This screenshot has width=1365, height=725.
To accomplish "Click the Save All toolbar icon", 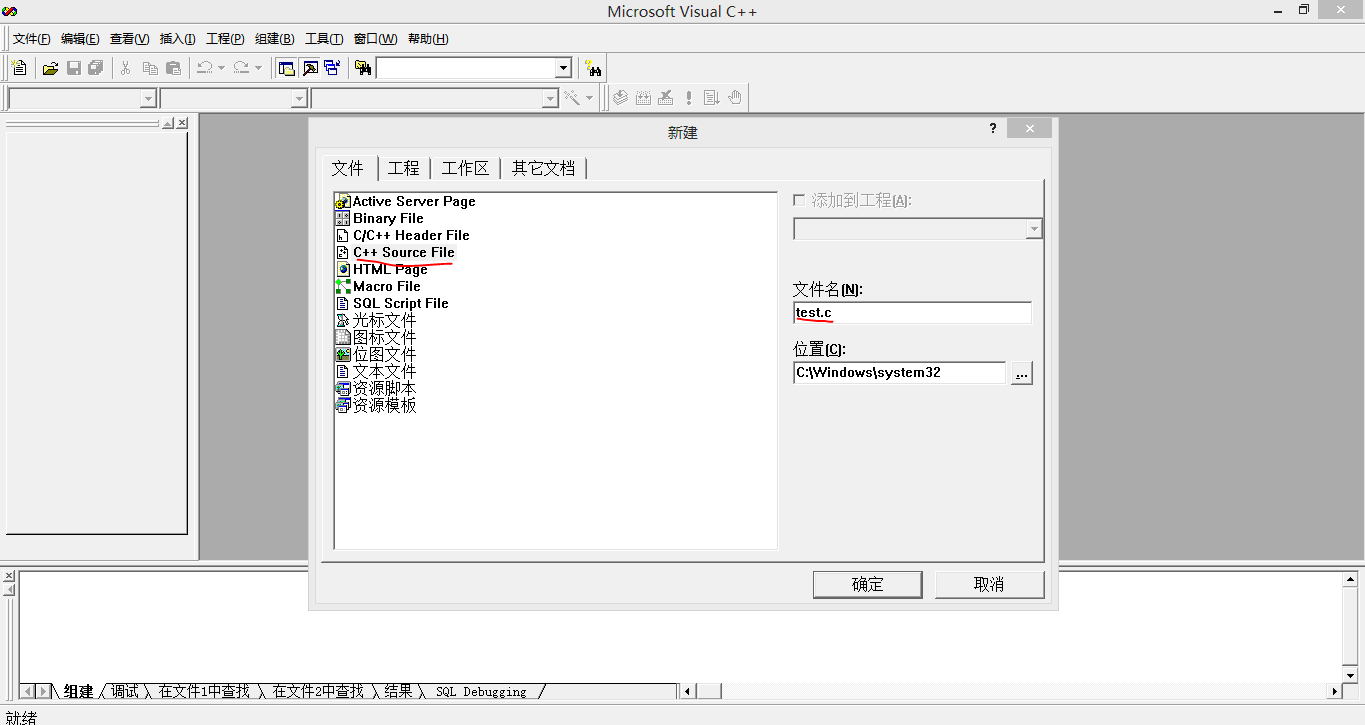I will tap(95, 68).
